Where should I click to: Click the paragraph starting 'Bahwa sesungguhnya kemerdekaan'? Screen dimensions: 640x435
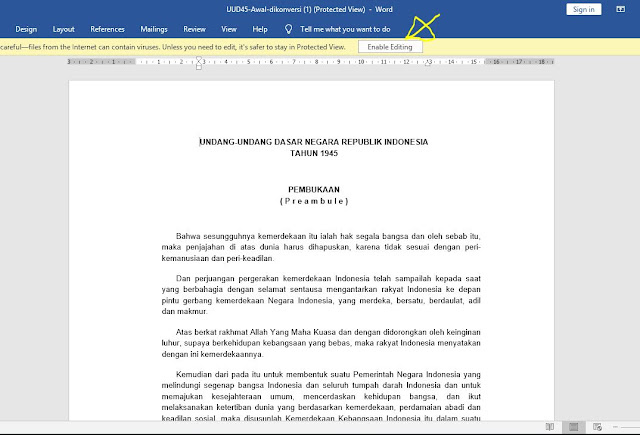[x=321, y=247]
